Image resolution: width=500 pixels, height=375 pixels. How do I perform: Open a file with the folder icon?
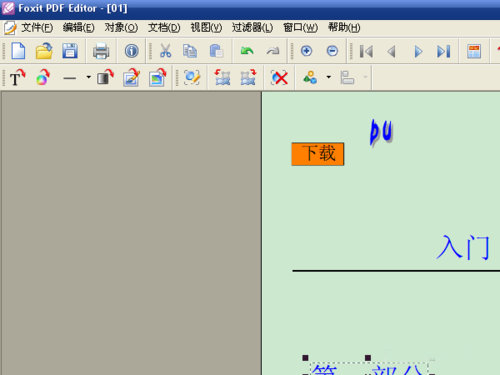coord(44,51)
